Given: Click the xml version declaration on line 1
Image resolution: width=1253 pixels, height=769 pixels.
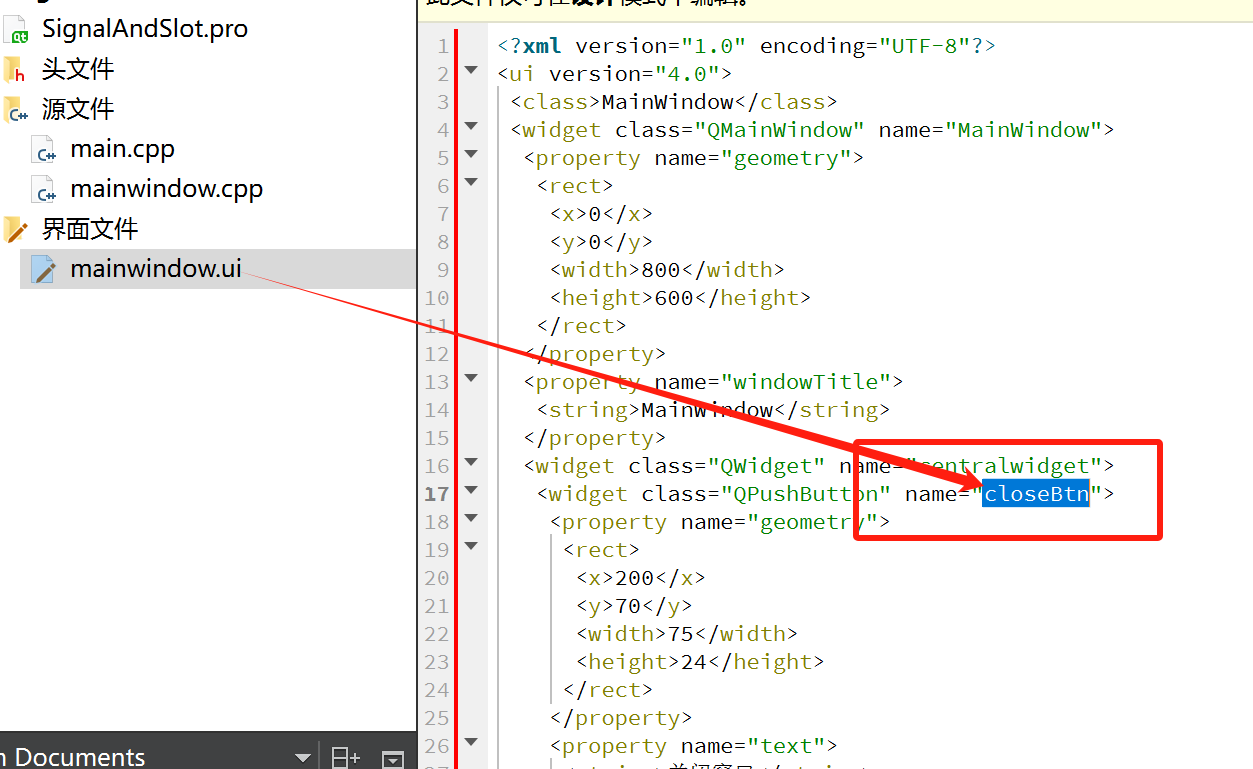Looking at the screenshot, I should pos(746,45).
